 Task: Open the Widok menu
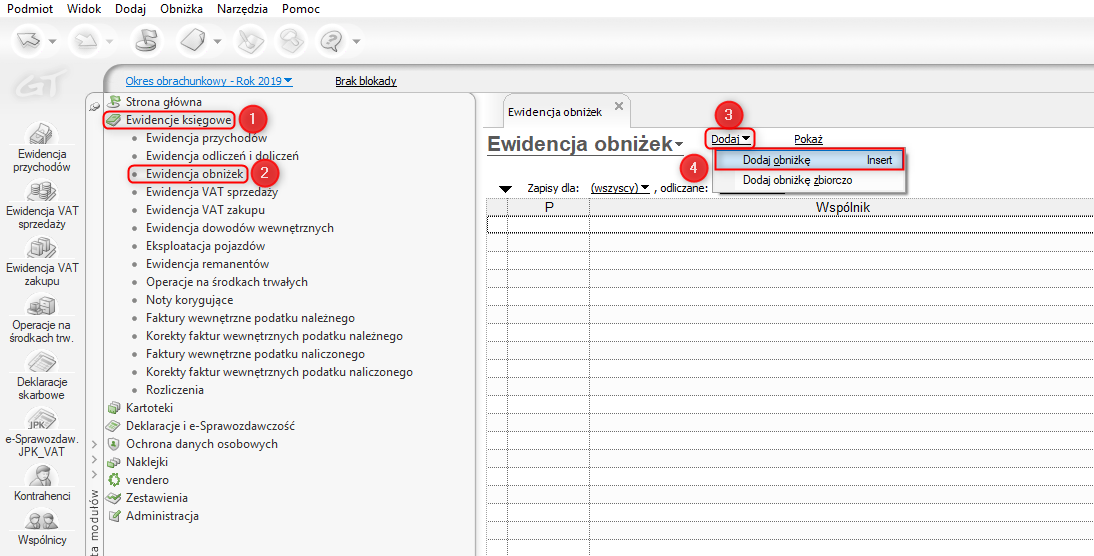point(84,9)
